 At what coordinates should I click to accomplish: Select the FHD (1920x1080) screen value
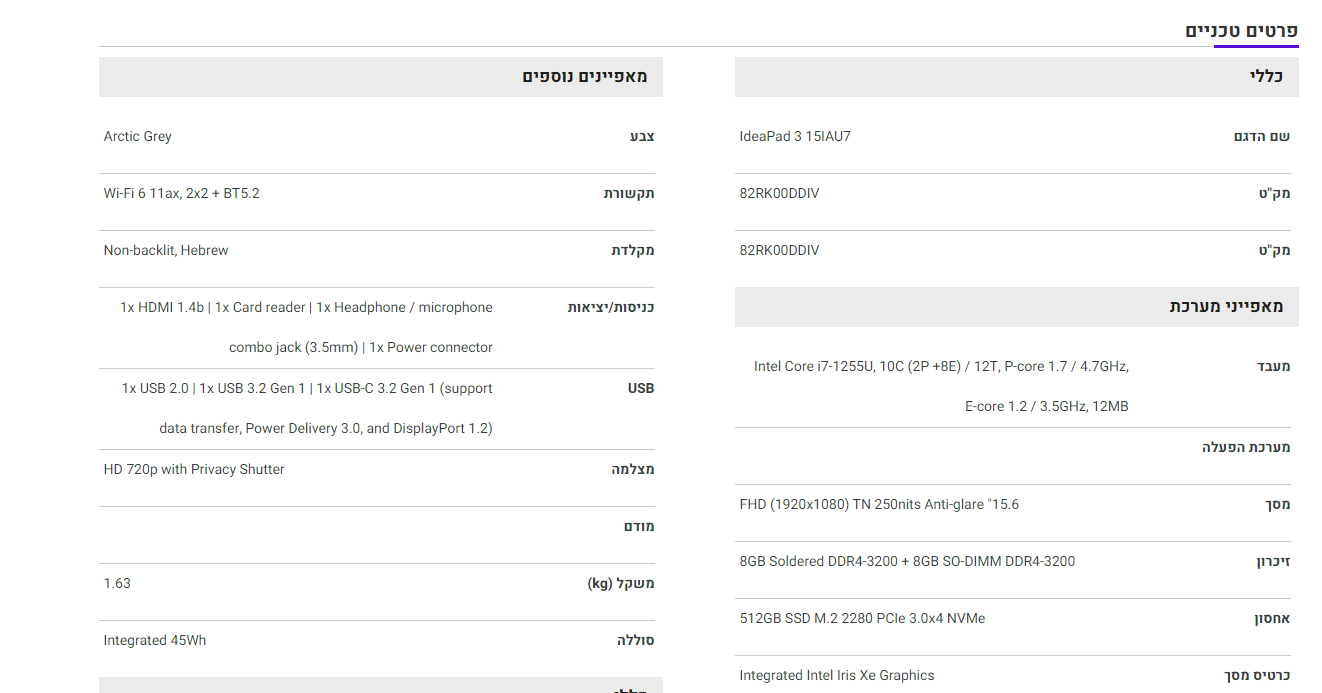point(879,504)
